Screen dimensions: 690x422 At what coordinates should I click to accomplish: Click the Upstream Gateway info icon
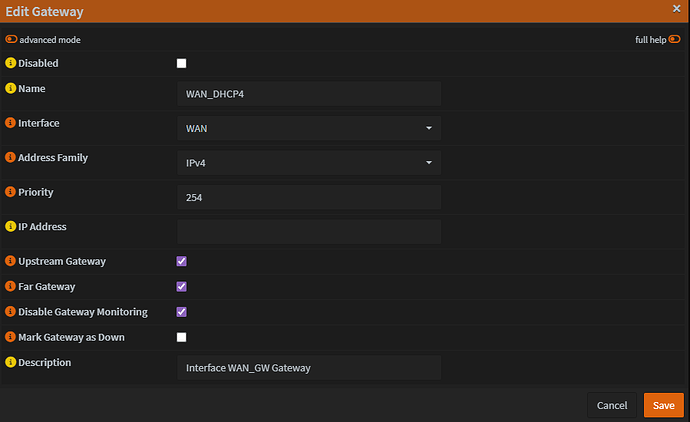tap(11, 261)
